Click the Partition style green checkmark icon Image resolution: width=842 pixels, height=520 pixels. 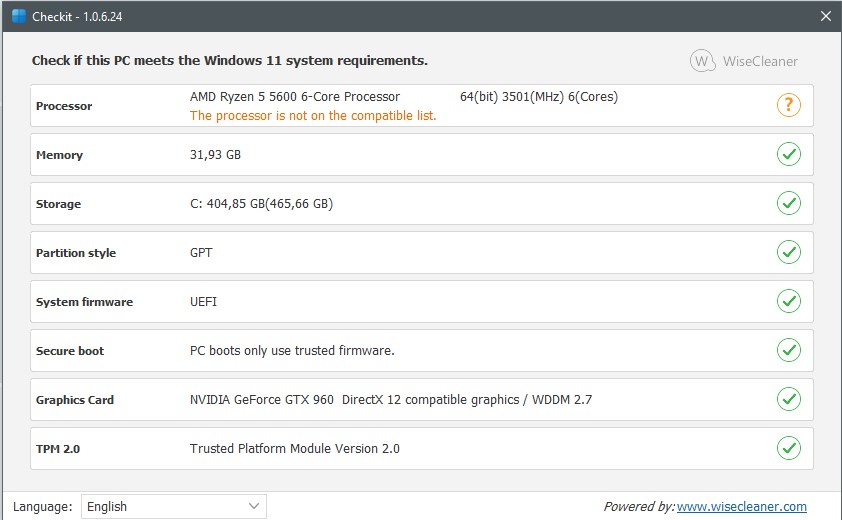(789, 252)
